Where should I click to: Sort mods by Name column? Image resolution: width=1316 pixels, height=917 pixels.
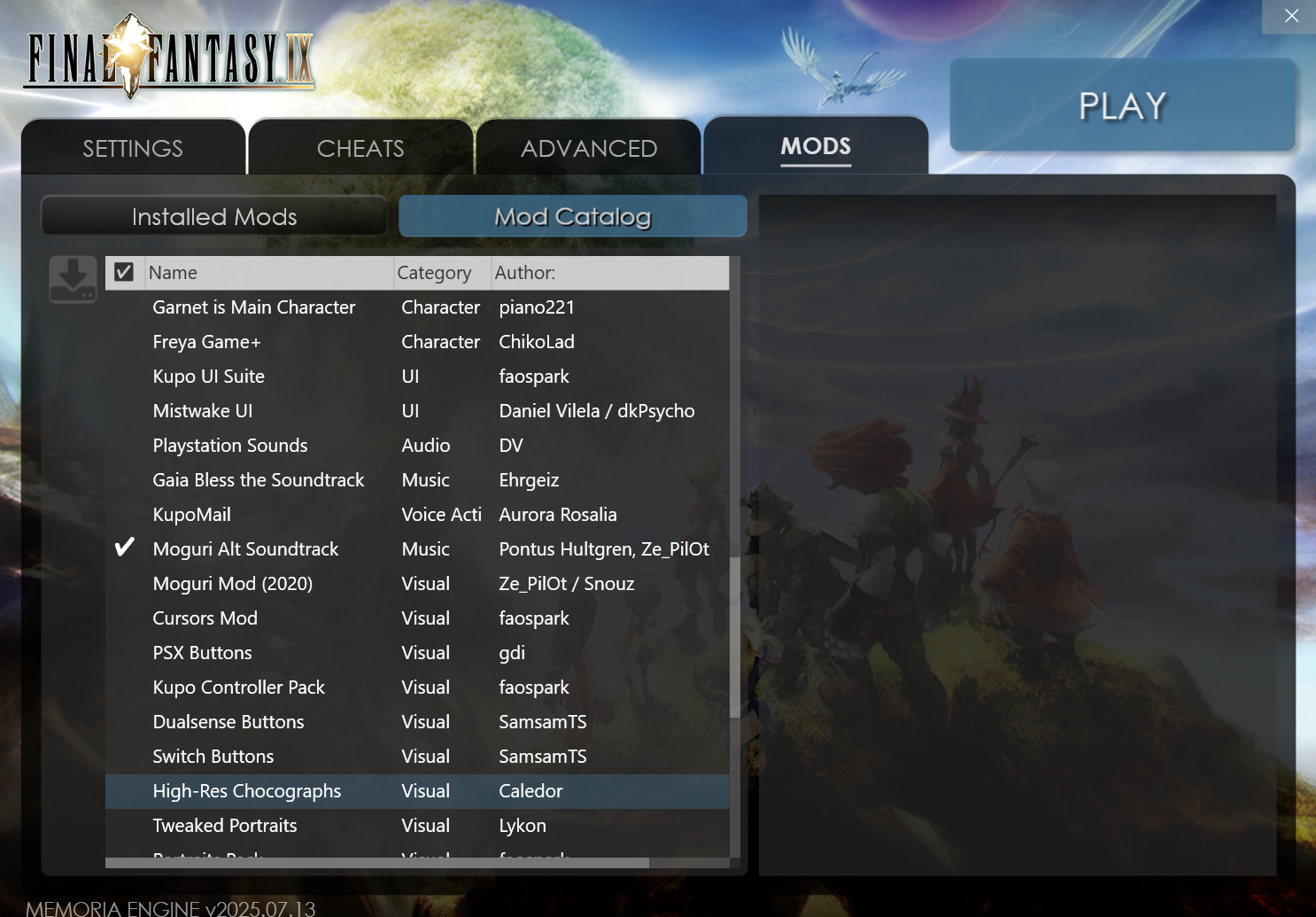tap(268, 273)
